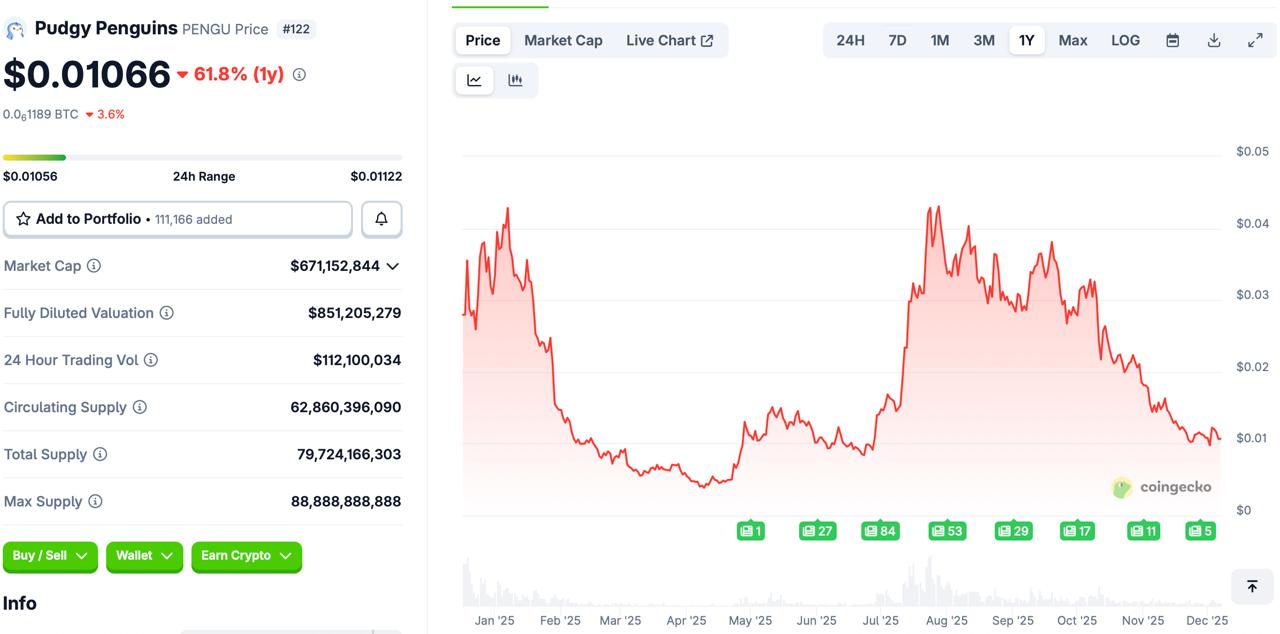The height and width of the screenshot is (634, 1280).
Task: Open the Wallet dropdown
Action: point(144,556)
